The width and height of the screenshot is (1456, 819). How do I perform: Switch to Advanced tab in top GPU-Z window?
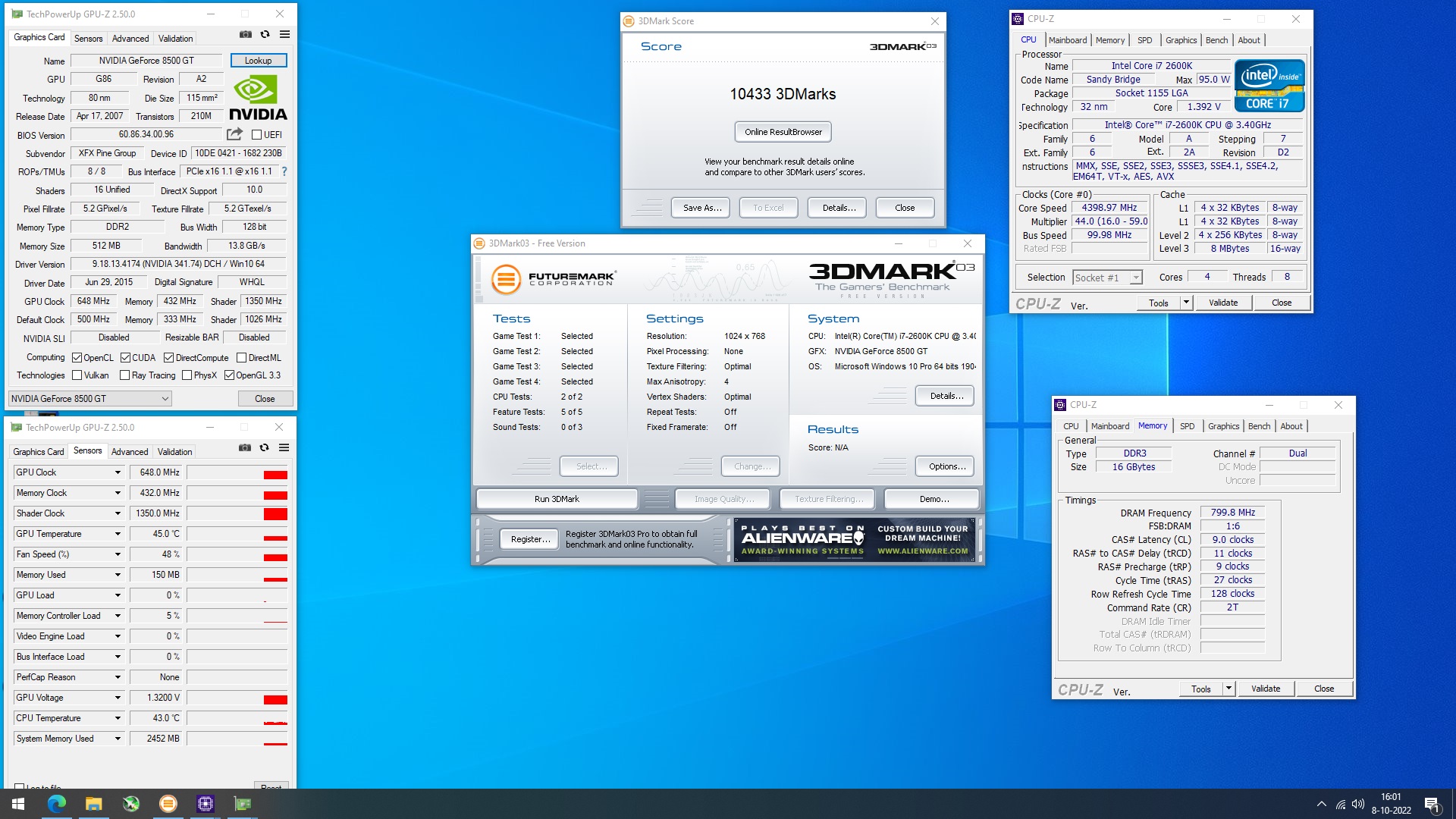130,39
